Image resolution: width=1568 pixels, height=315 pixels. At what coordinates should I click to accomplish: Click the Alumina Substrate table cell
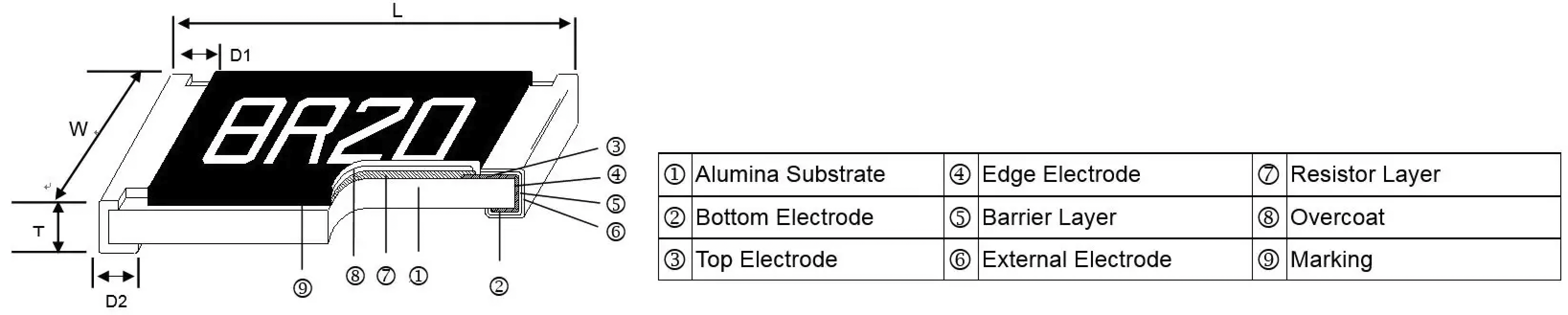(789, 175)
